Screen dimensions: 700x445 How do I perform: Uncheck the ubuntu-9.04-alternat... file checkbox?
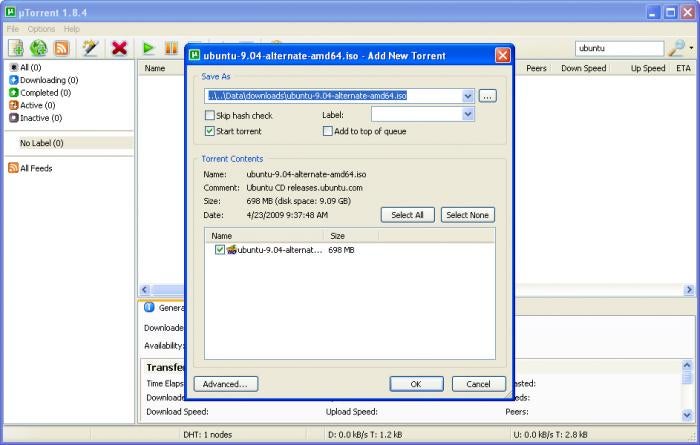[220, 250]
